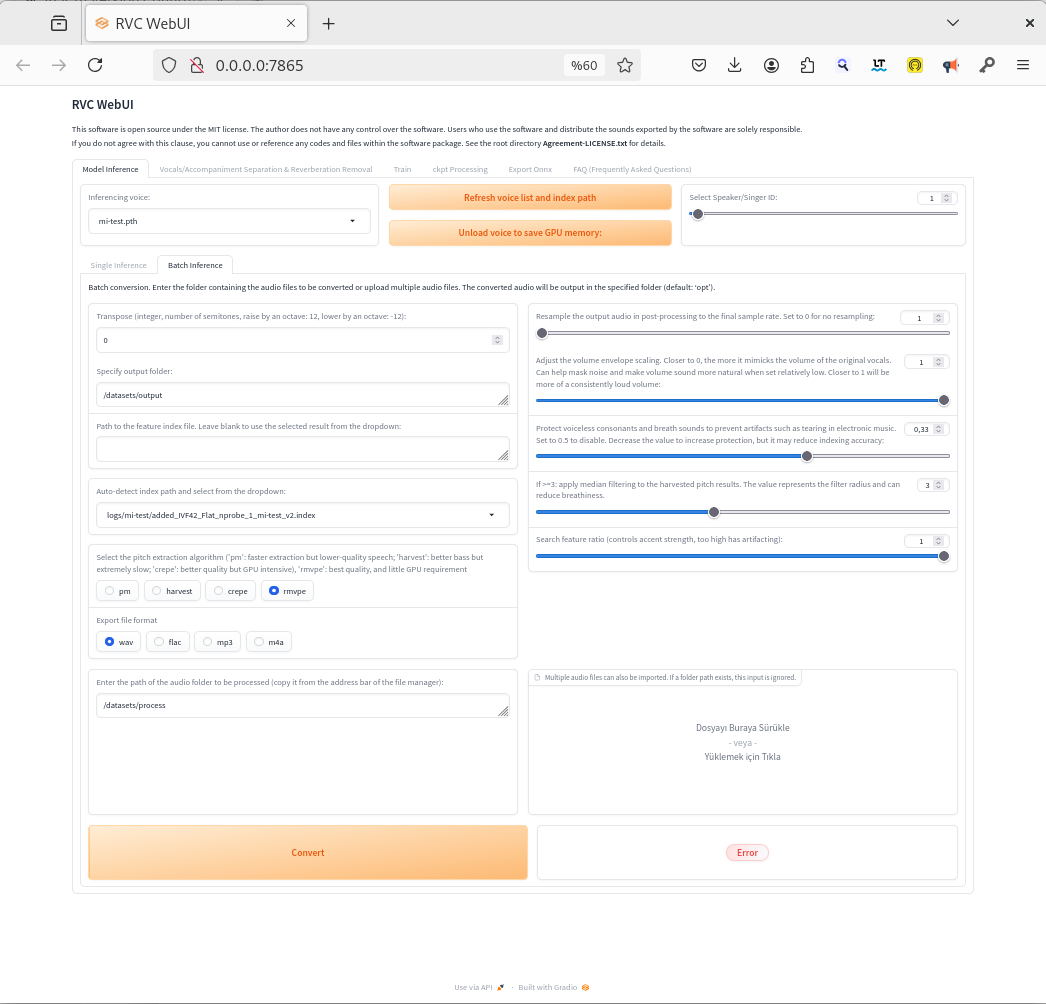The height and width of the screenshot is (1004, 1046).
Task: Expand the Inferencing voice dropdown mi-test.pth
Action: click(x=229, y=221)
